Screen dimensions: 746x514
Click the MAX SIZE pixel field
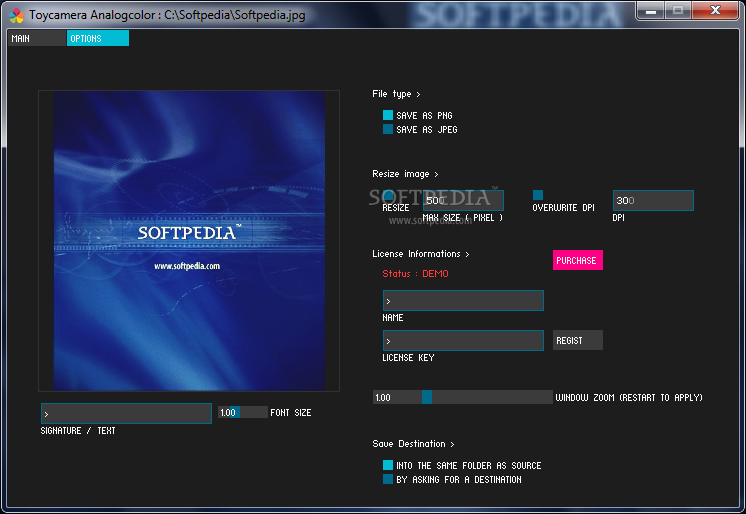[x=463, y=200]
